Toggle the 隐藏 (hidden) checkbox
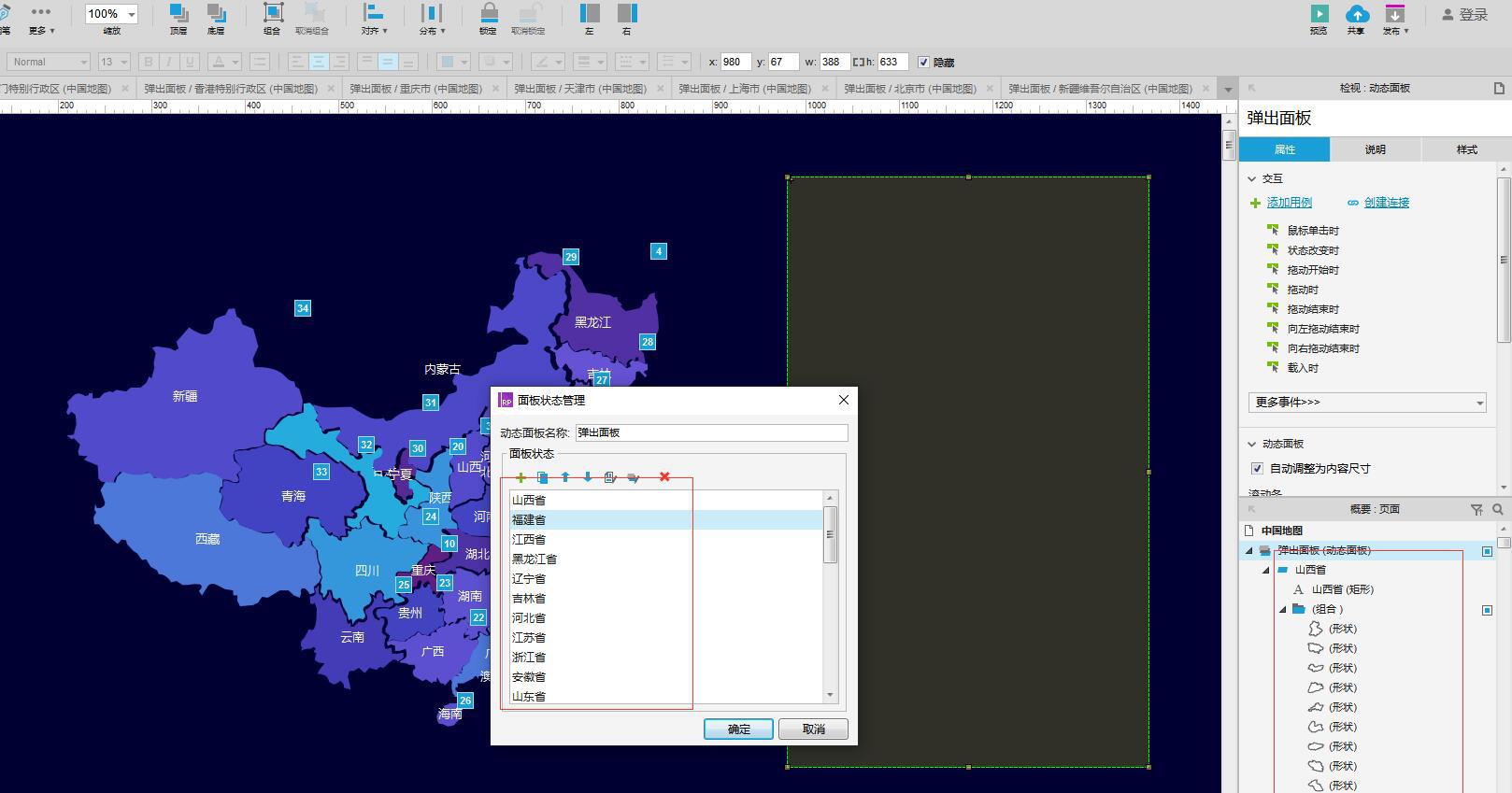1512x793 pixels. (923, 63)
